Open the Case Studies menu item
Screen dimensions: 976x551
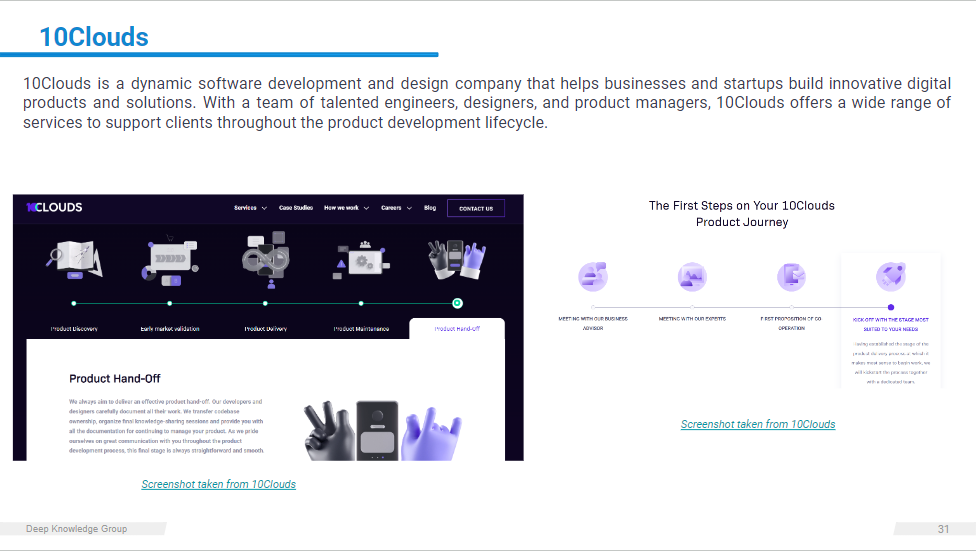click(296, 208)
